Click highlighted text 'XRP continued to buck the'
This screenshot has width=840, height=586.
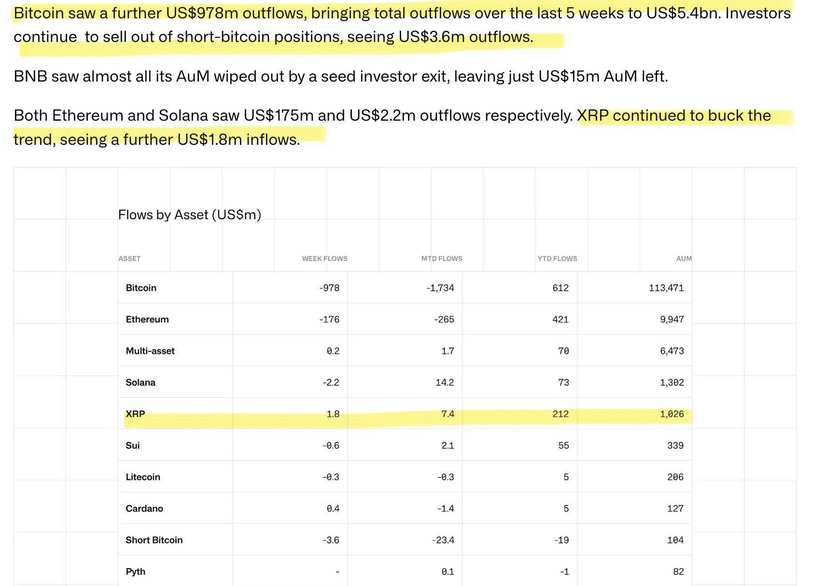[x=674, y=116]
